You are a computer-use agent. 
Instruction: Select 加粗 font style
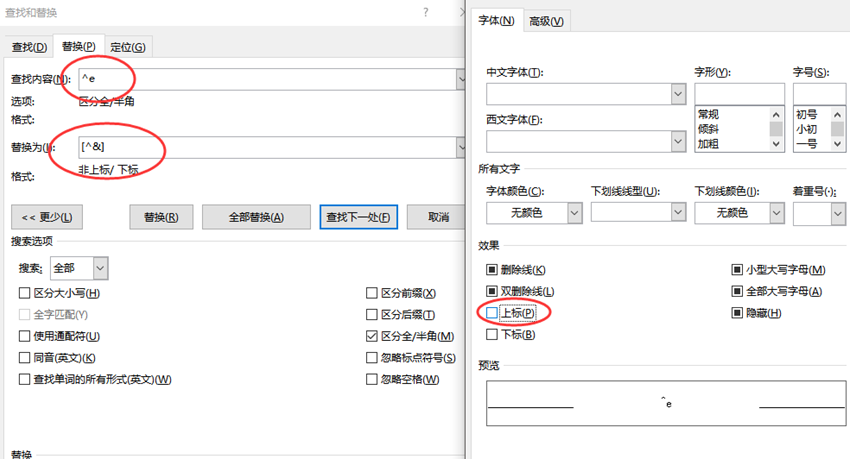point(709,144)
